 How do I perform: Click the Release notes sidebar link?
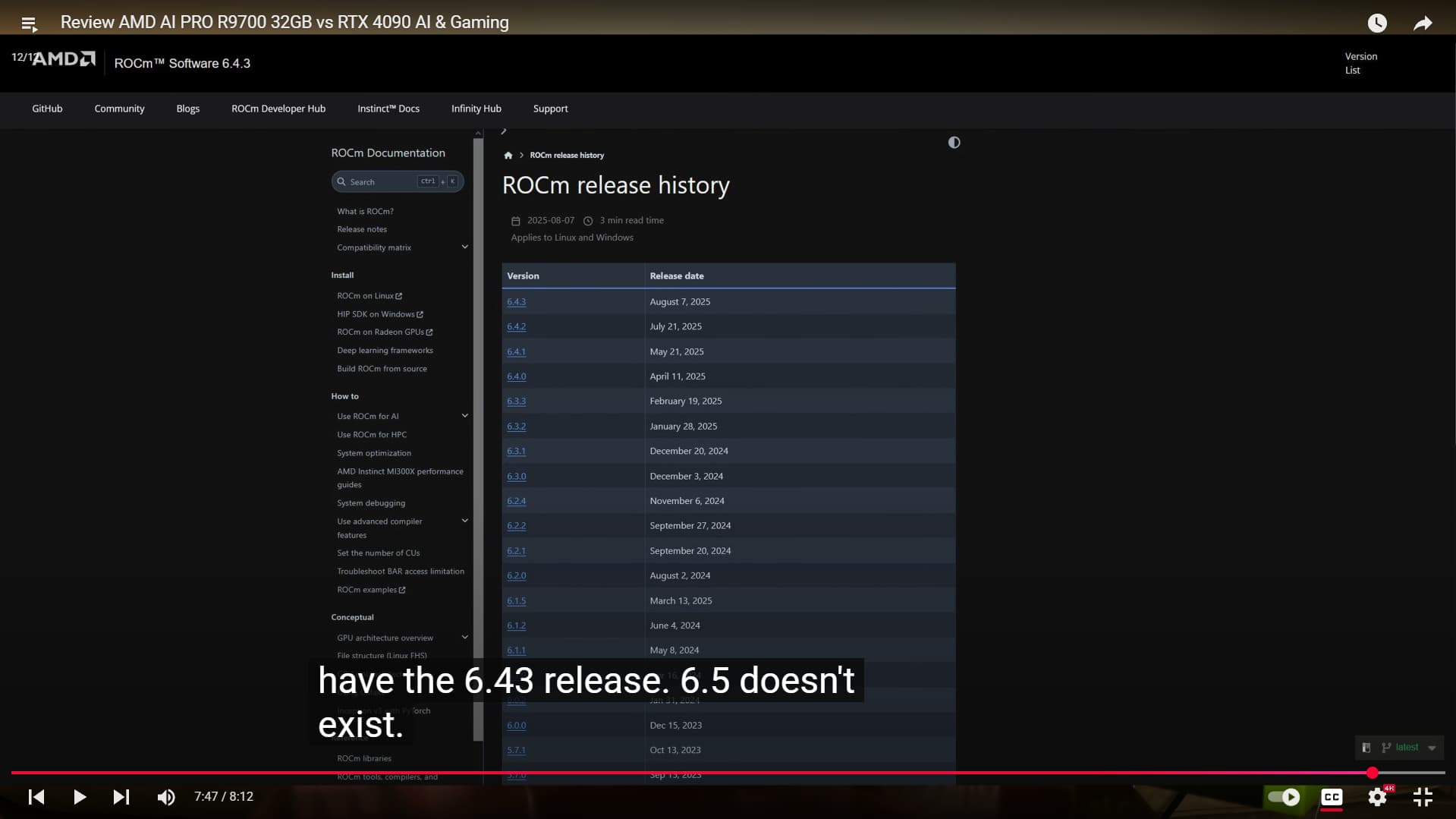pyautogui.click(x=361, y=229)
